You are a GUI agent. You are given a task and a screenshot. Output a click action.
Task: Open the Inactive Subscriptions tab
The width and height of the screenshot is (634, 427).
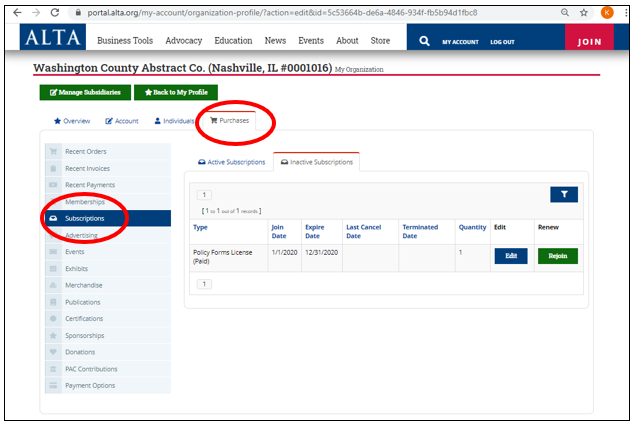(317, 162)
